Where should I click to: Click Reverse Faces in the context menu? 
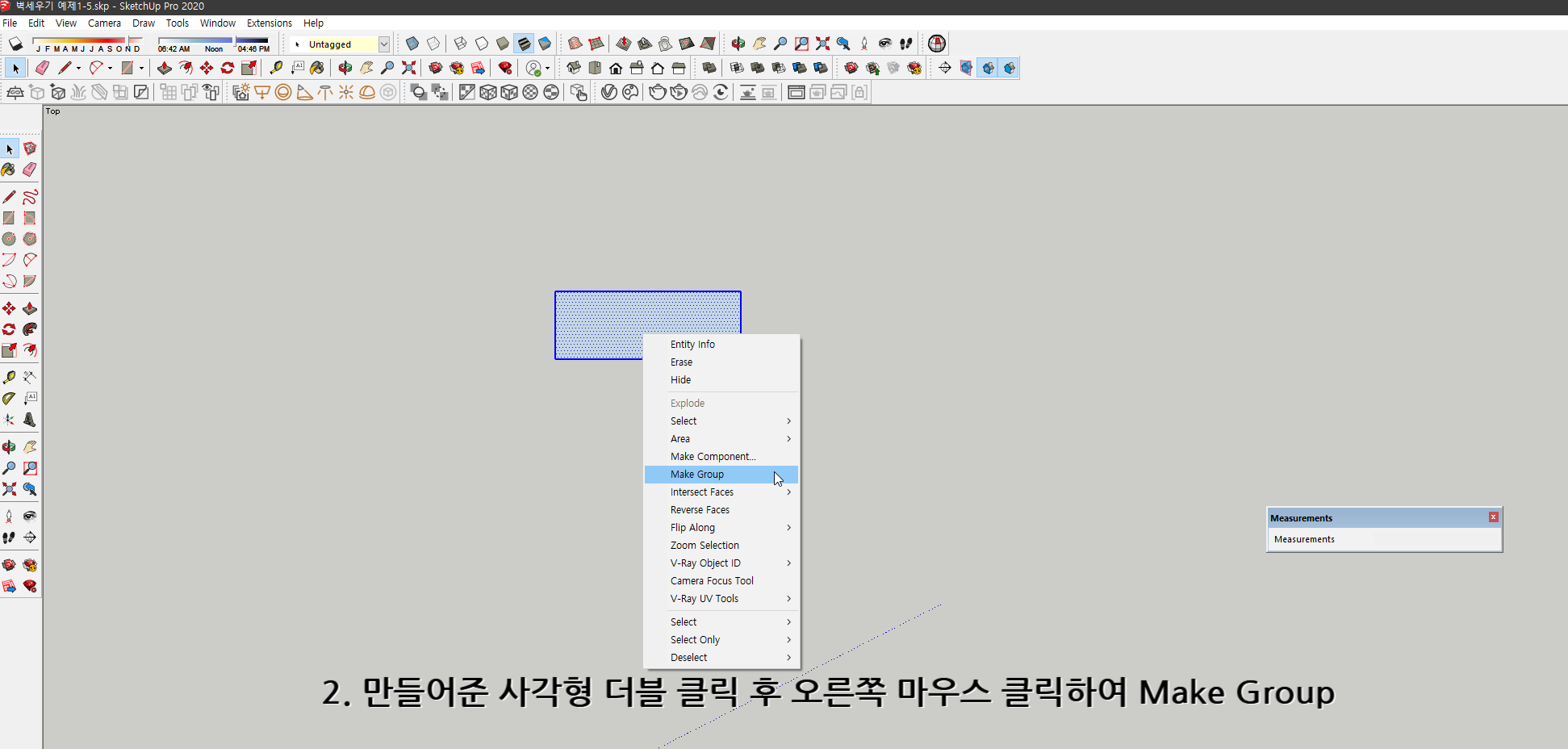coord(700,509)
